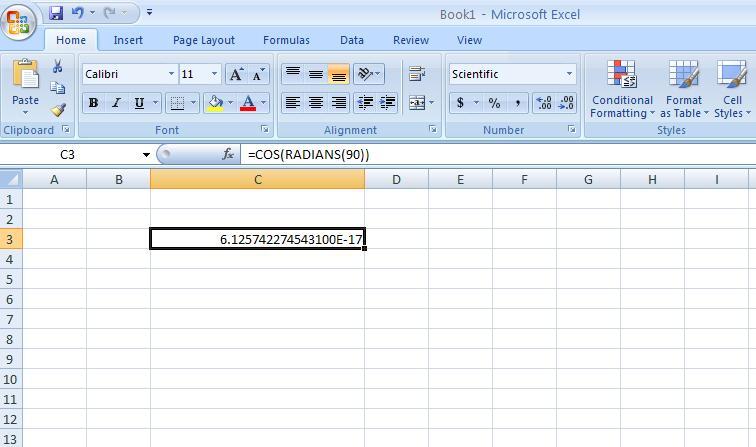
Task: Apply comma style
Action: 517,103
